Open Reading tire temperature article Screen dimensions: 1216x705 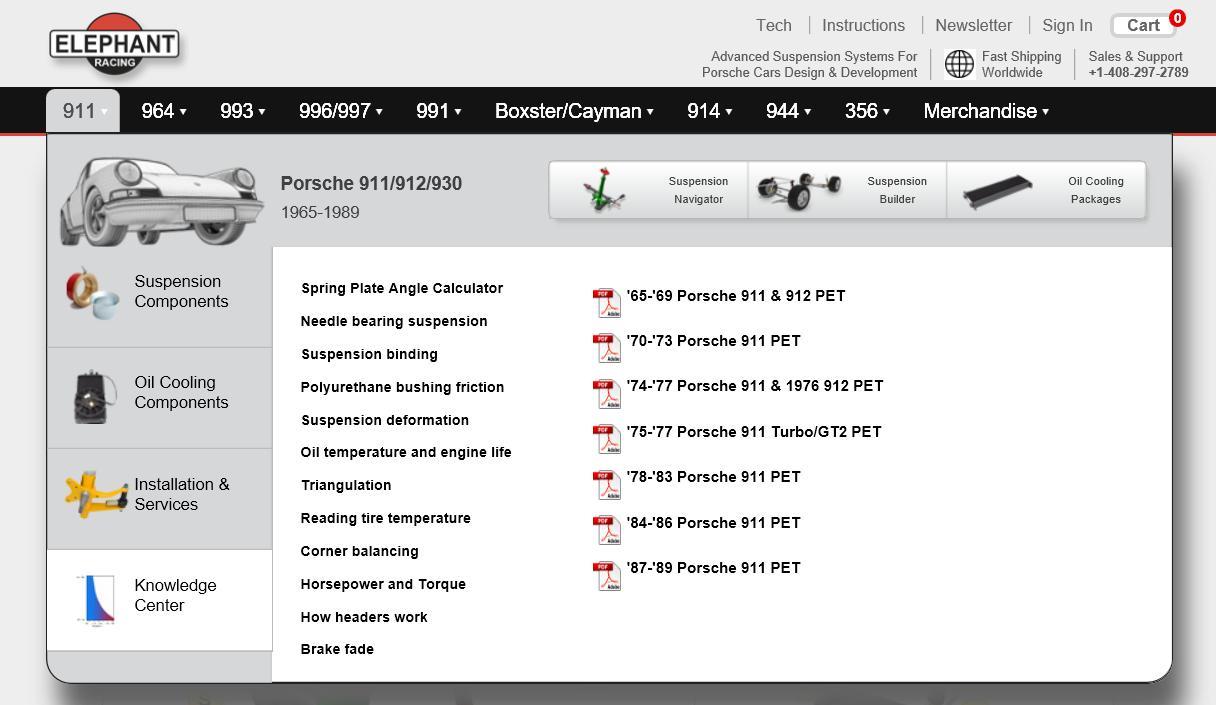(386, 518)
